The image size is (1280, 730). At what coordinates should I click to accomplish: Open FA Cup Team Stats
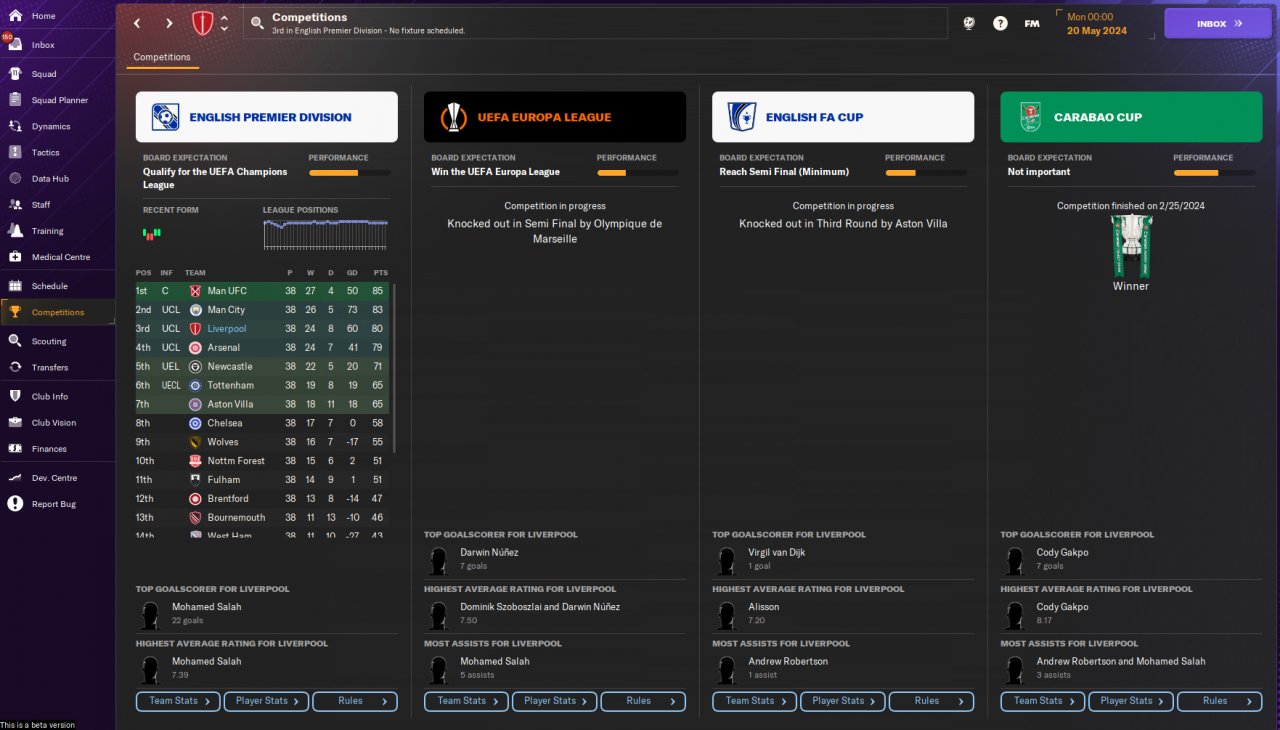point(754,701)
